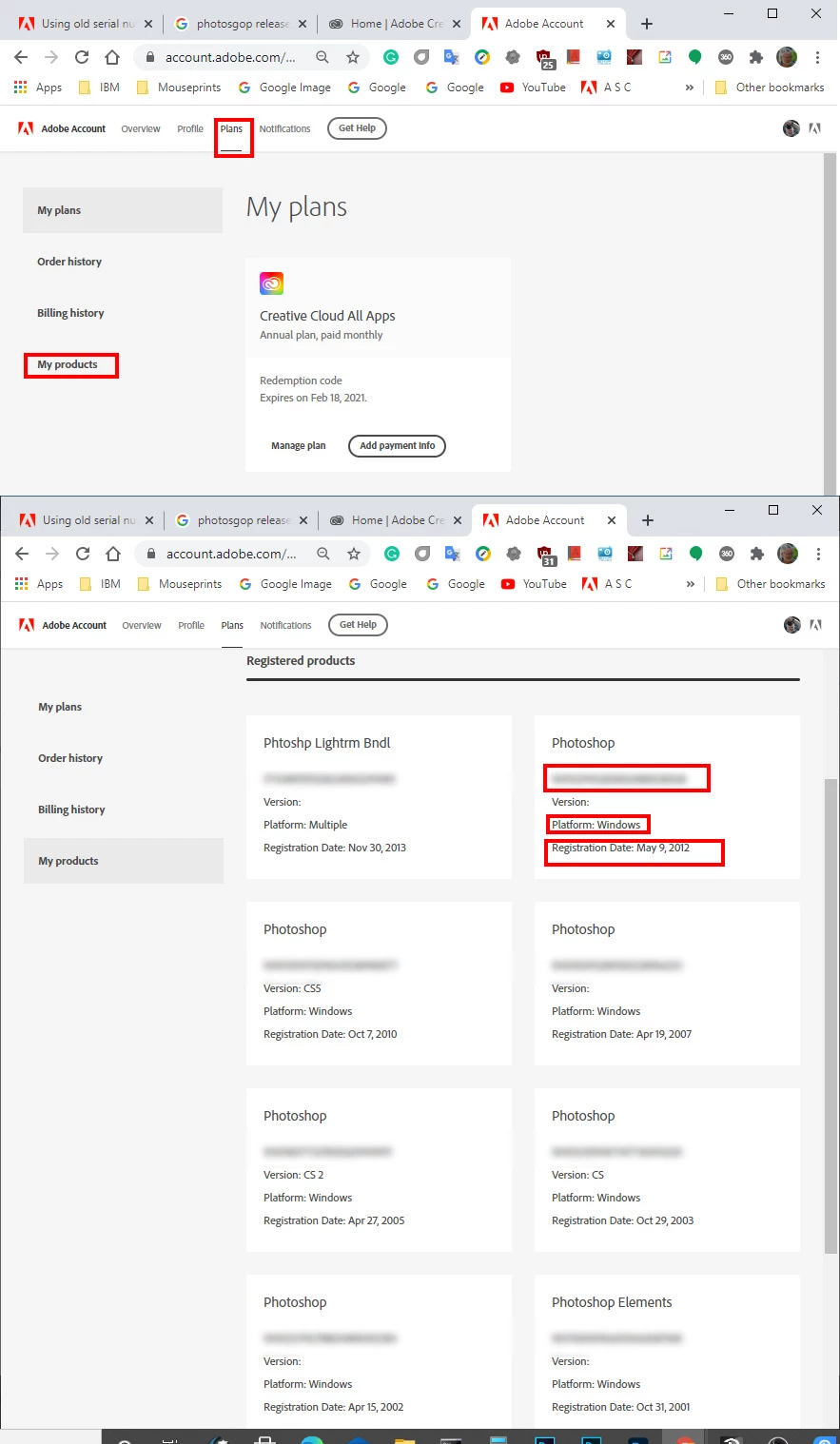Image resolution: width=840 pixels, height=1444 pixels.
Task: Click the 'Phtoshp Lightrm Bndl' product title
Action: [327, 743]
